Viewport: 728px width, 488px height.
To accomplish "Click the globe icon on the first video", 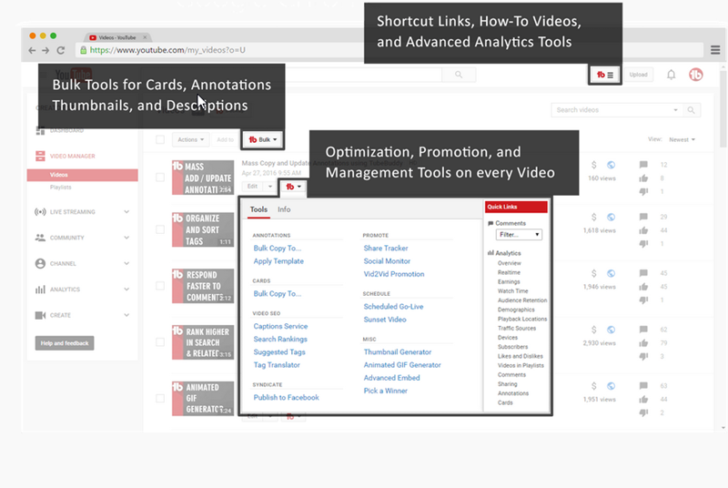I will click(x=610, y=165).
